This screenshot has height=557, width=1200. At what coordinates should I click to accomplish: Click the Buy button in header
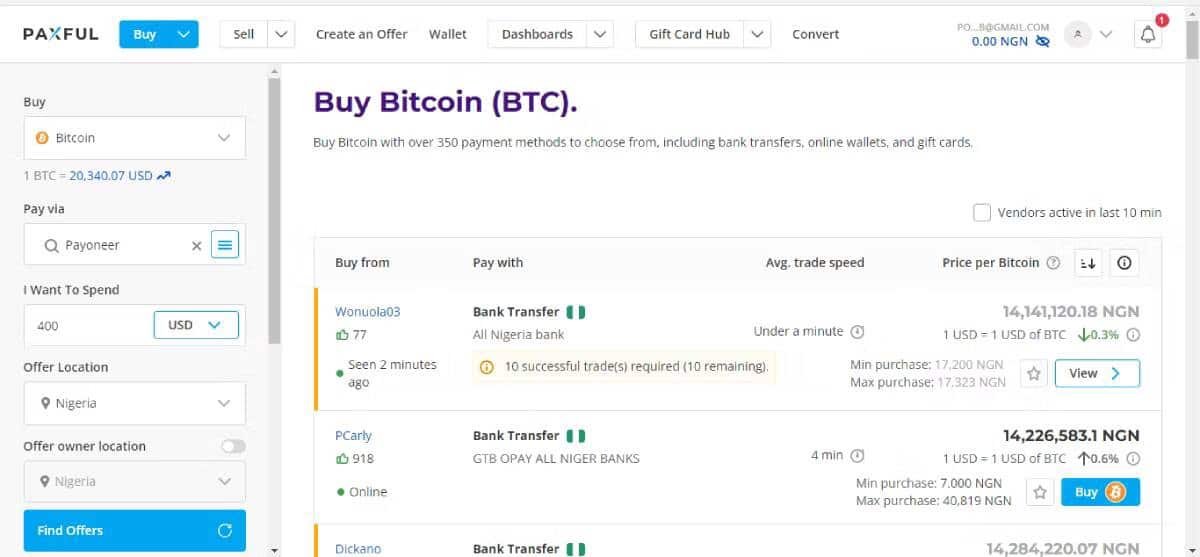point(145,34)
